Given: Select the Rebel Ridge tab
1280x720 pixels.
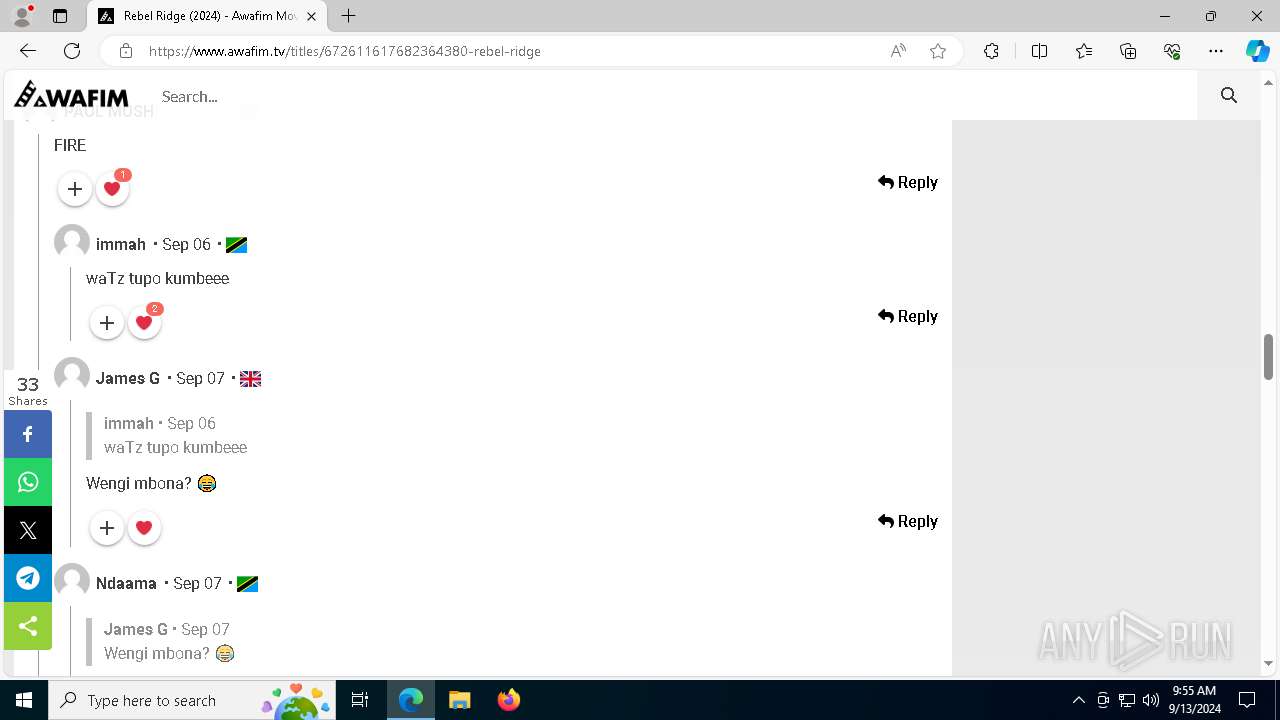Looking at the screenshot, I should (207, 16).
